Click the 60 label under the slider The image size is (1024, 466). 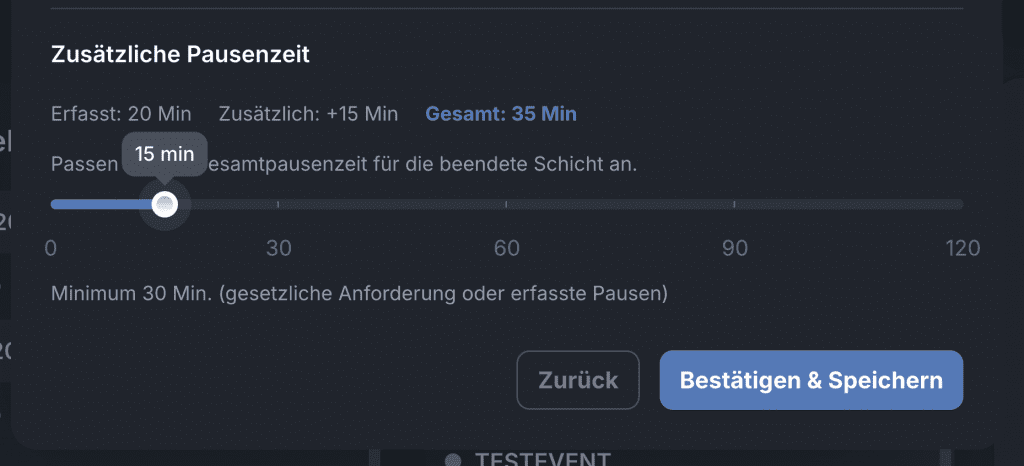(x=507, y=248)
